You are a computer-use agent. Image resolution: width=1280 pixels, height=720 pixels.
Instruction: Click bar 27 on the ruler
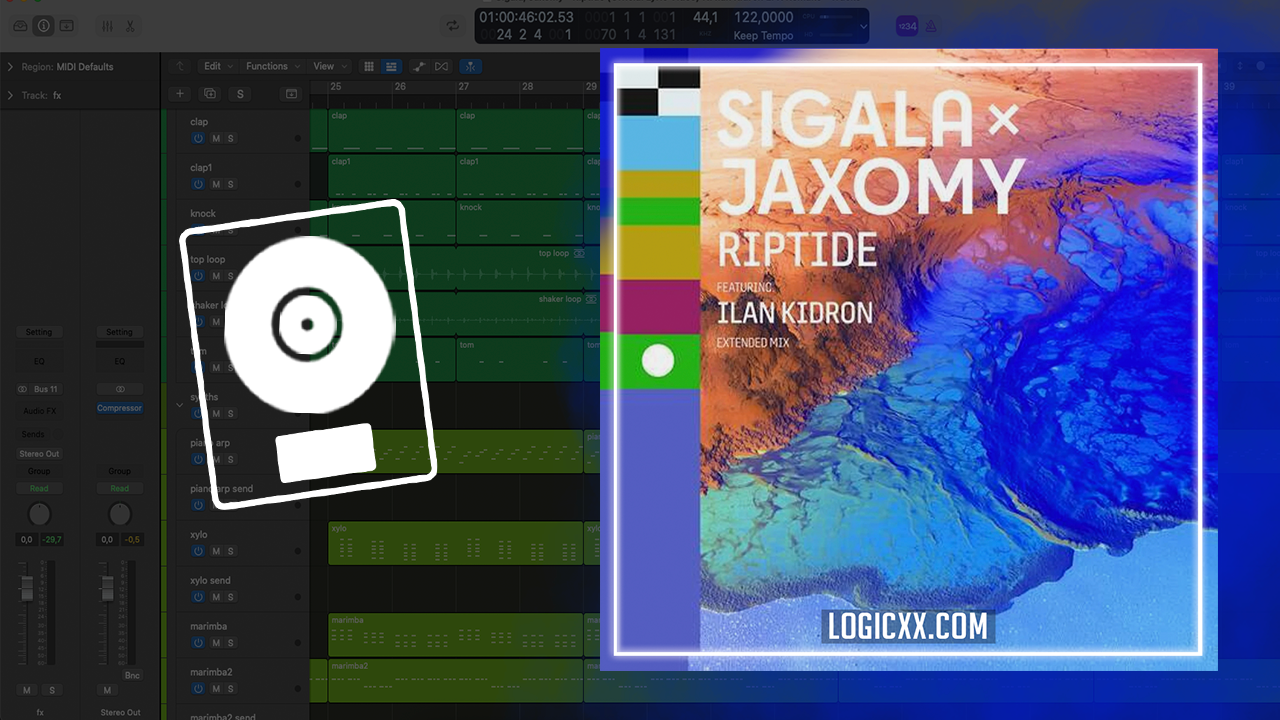pos(464,87)
